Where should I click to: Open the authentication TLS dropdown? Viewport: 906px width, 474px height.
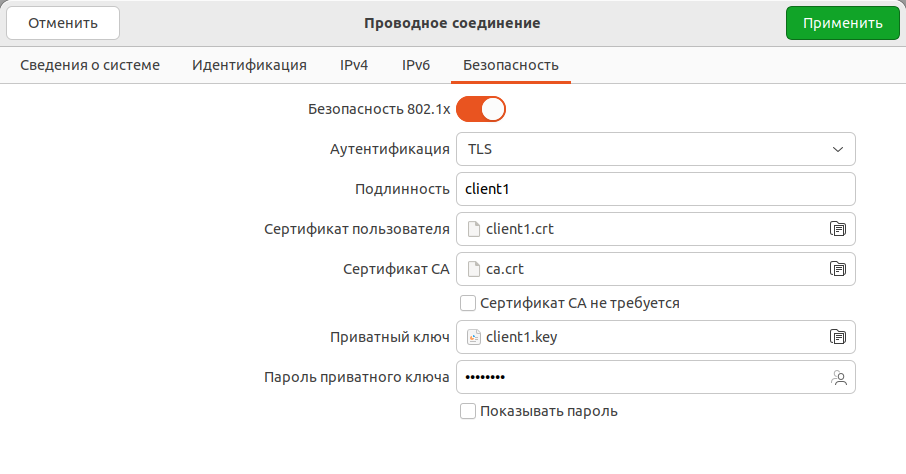tap(655, 149)
